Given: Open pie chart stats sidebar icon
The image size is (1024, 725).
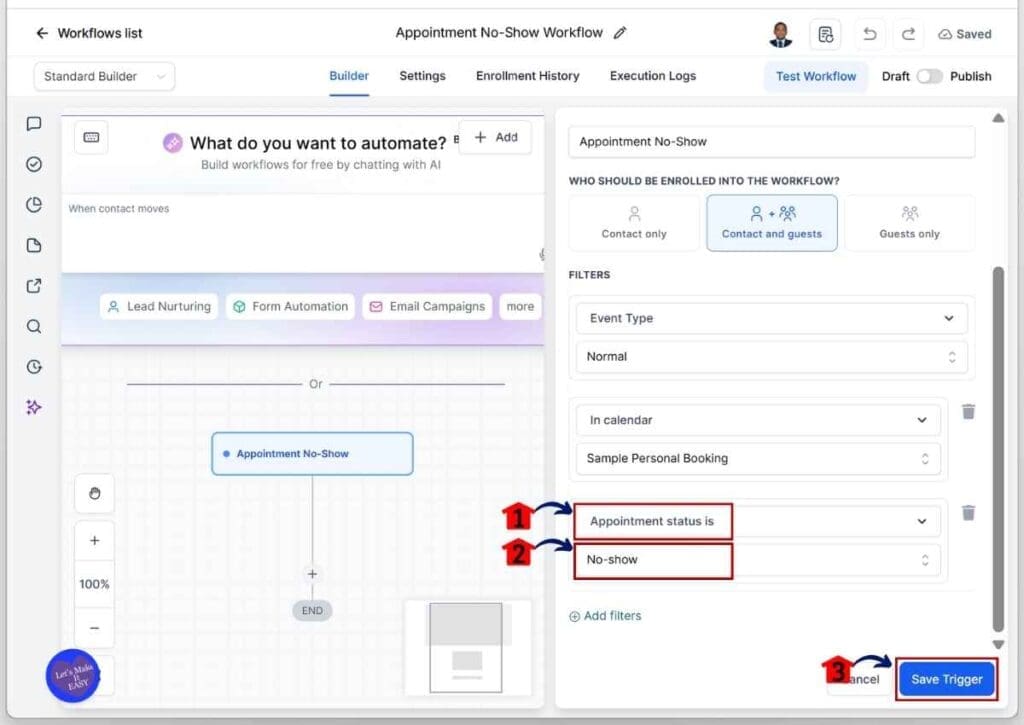Looking at the screenshot, I should (34, 204).
